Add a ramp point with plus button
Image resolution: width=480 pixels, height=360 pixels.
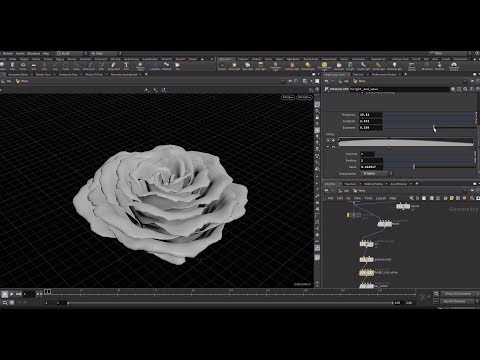[333, 140]
